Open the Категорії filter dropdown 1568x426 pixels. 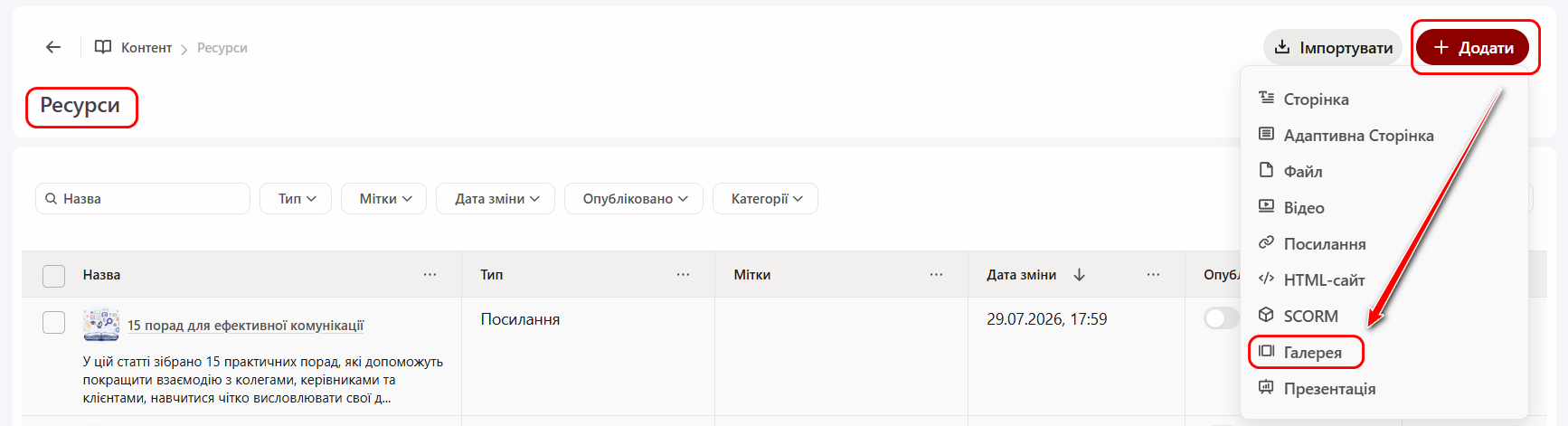(765, 199)
